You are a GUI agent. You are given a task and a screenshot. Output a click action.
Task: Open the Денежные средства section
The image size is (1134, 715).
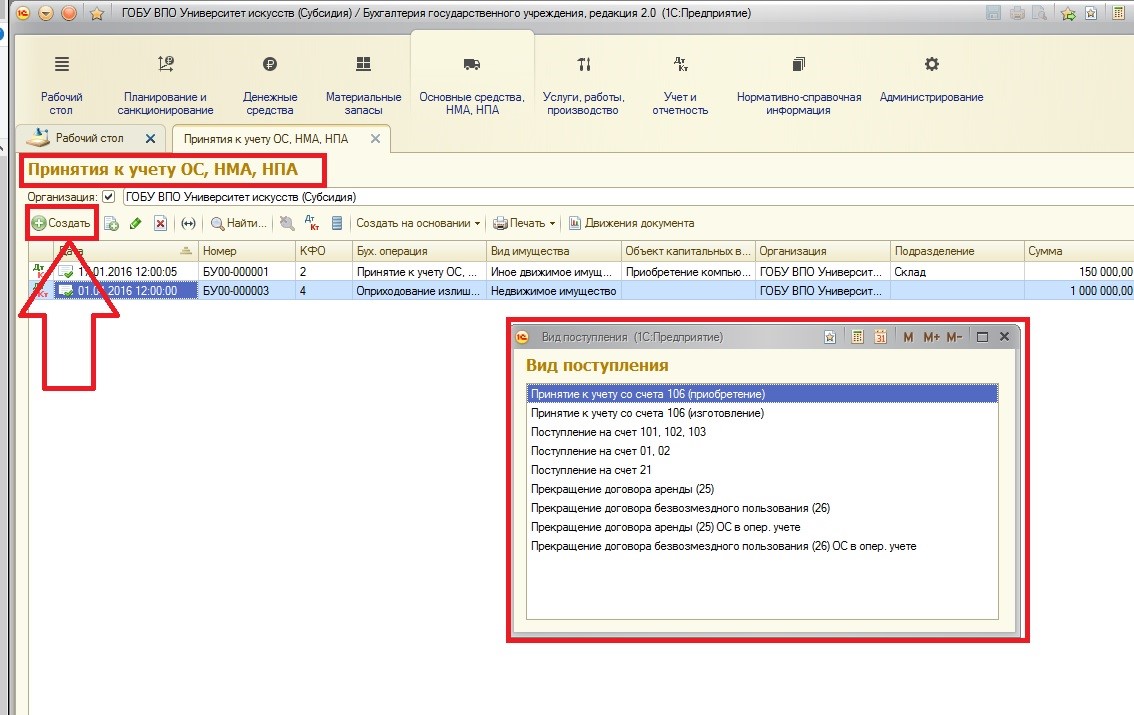(x=269, y=83)
